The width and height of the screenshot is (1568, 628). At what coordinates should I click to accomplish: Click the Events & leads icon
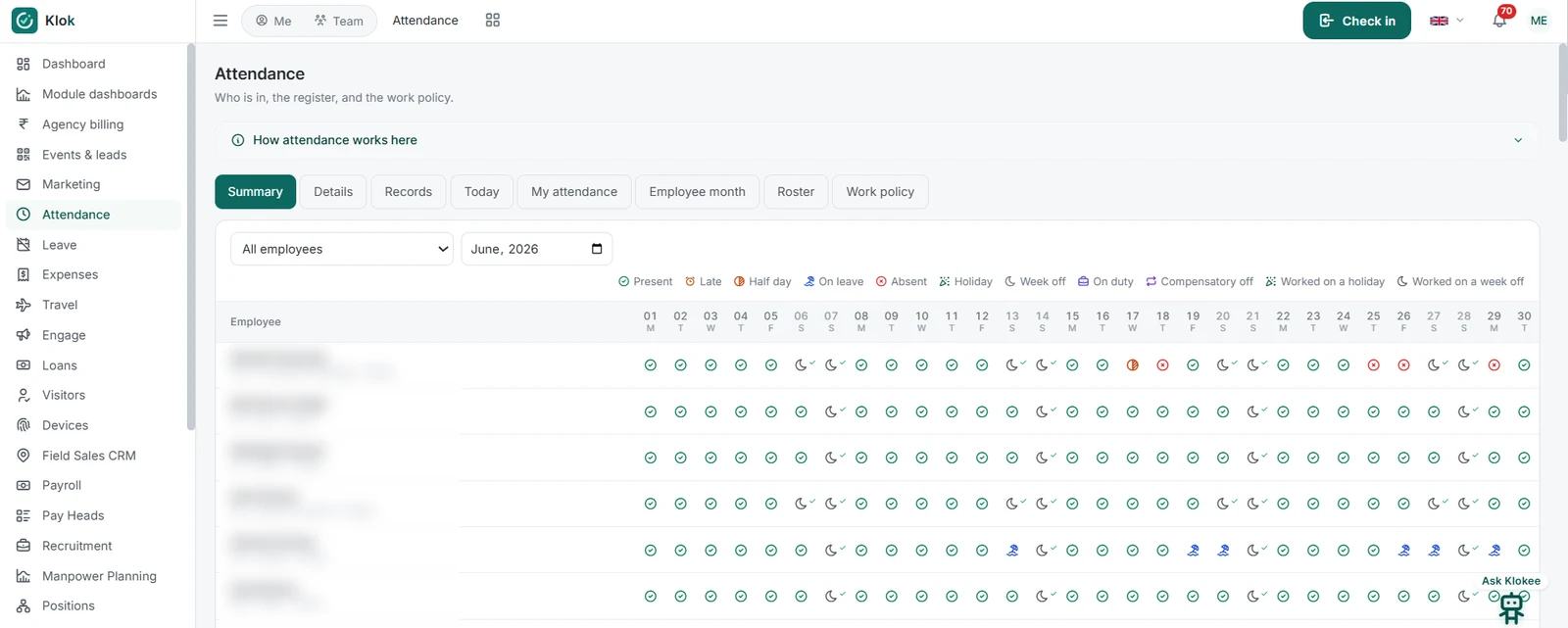point(24,155)
